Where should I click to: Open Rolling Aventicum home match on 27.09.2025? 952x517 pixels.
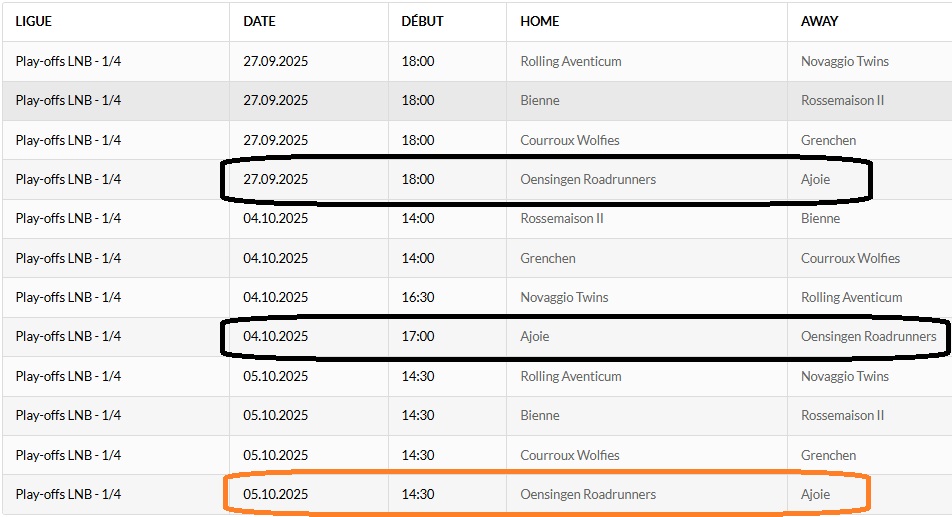click(x=571, y=61)
